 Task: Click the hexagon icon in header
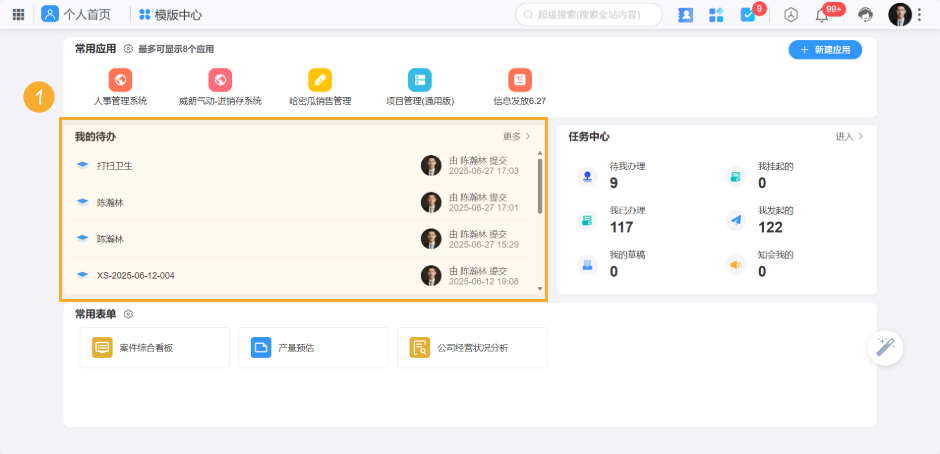pos(791,15)
